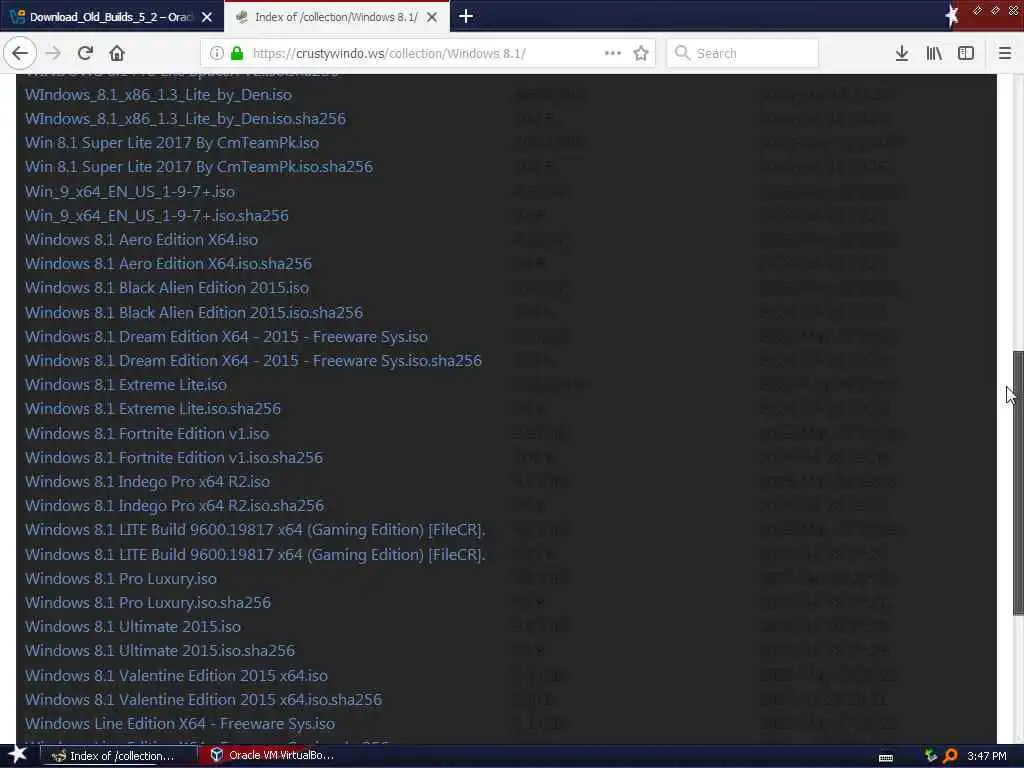Click the green secure padlock icon
Viewport: 1024px width, 768px height.
coord(237,53)
